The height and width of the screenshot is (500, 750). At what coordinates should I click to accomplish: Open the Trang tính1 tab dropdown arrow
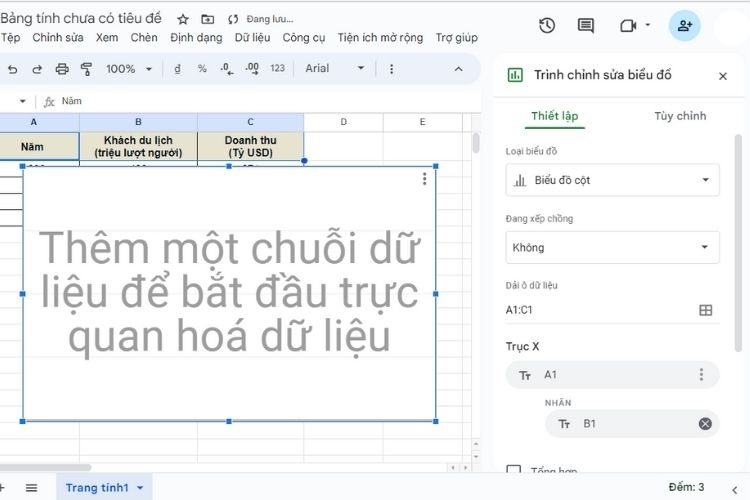tap(140, 488)
